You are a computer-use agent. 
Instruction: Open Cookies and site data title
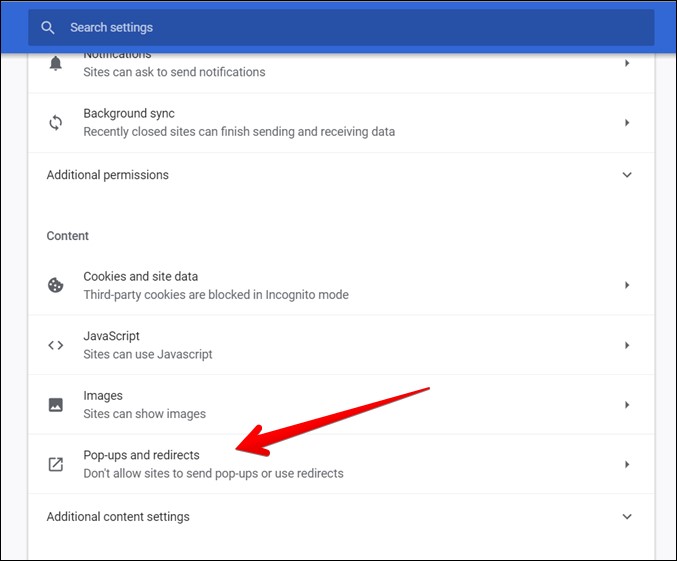[140, 276]
